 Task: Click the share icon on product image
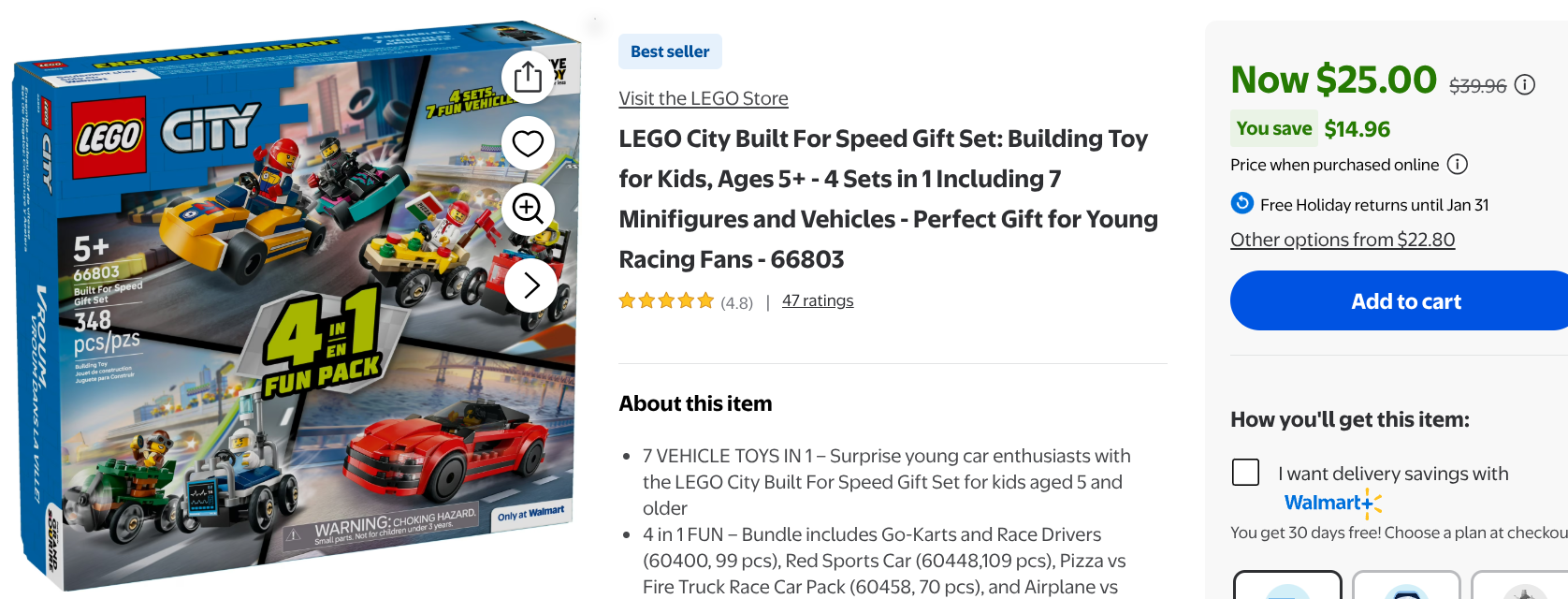(528, 78)
